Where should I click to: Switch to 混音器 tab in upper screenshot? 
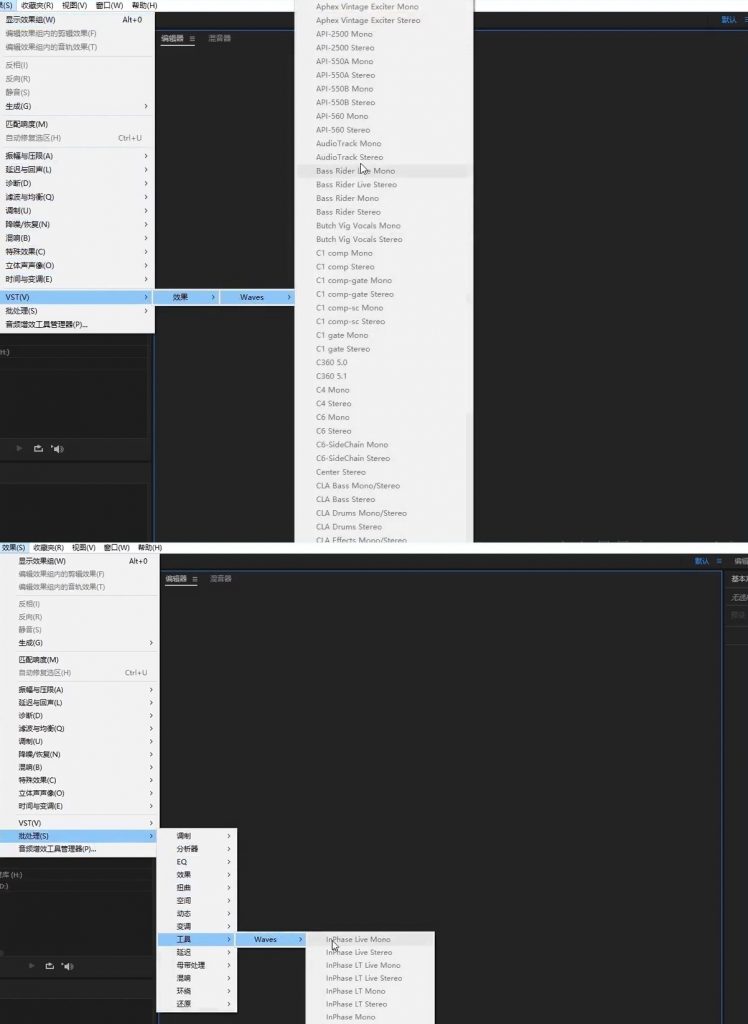click(x=220, y=39)
